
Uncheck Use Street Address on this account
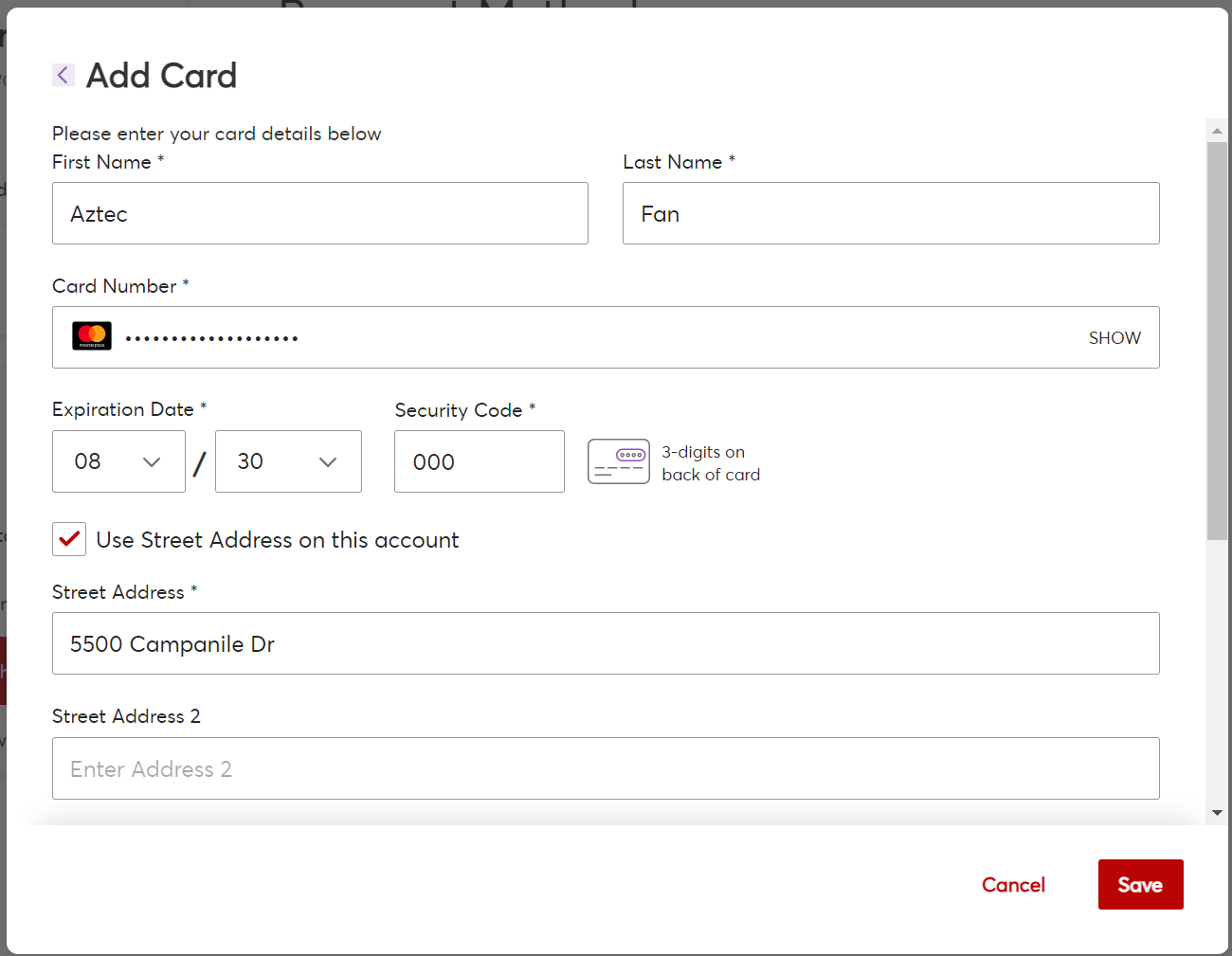point(69,539)
